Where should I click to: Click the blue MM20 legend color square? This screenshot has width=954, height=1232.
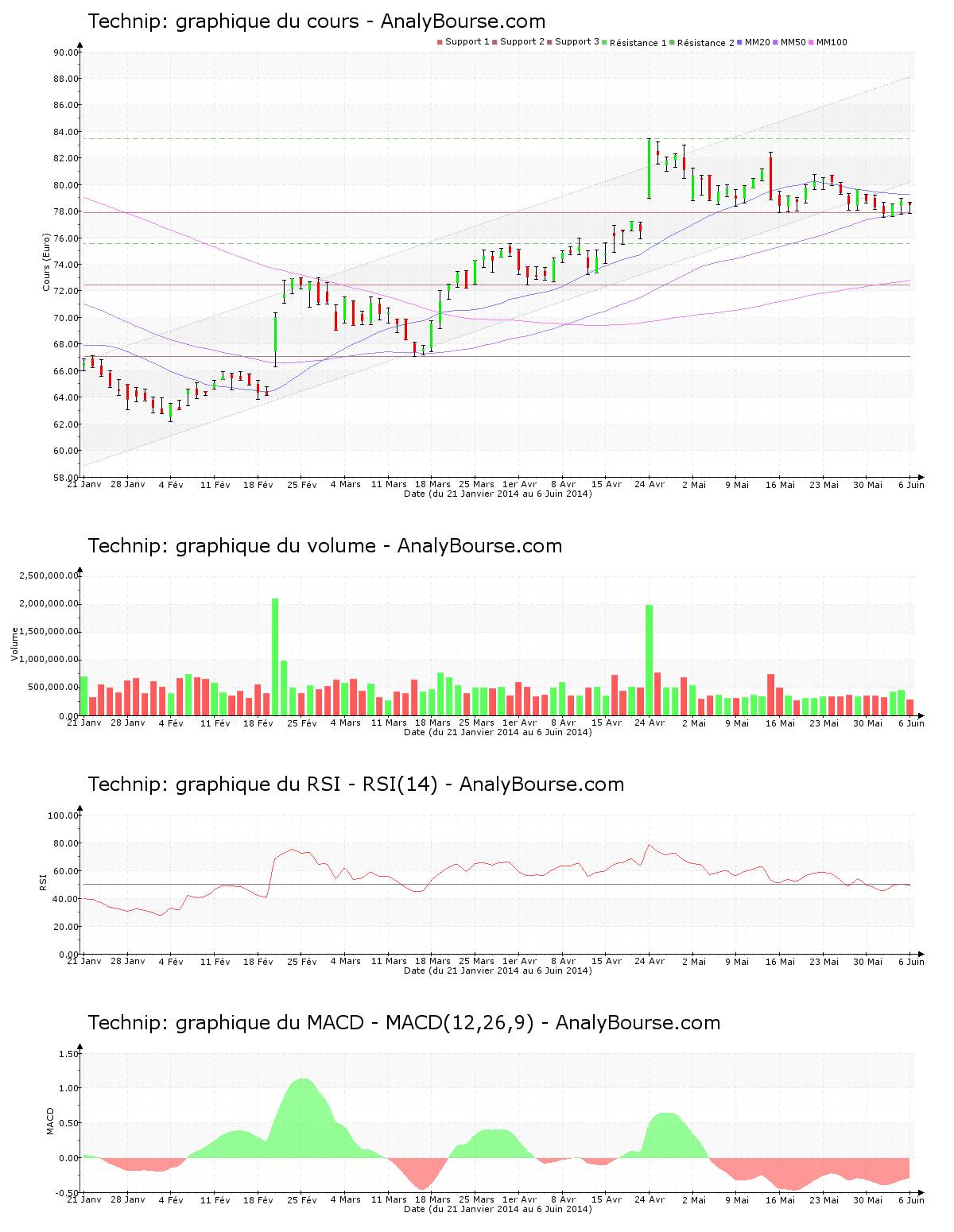coord(740,42)
